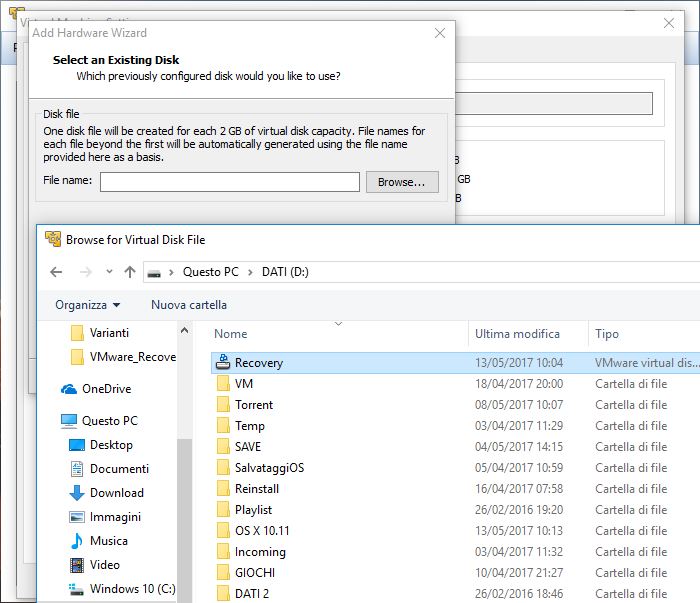Select the Torrent folder icon
Viewport: 700px width, 603px height.
click(x=223, y=404)
